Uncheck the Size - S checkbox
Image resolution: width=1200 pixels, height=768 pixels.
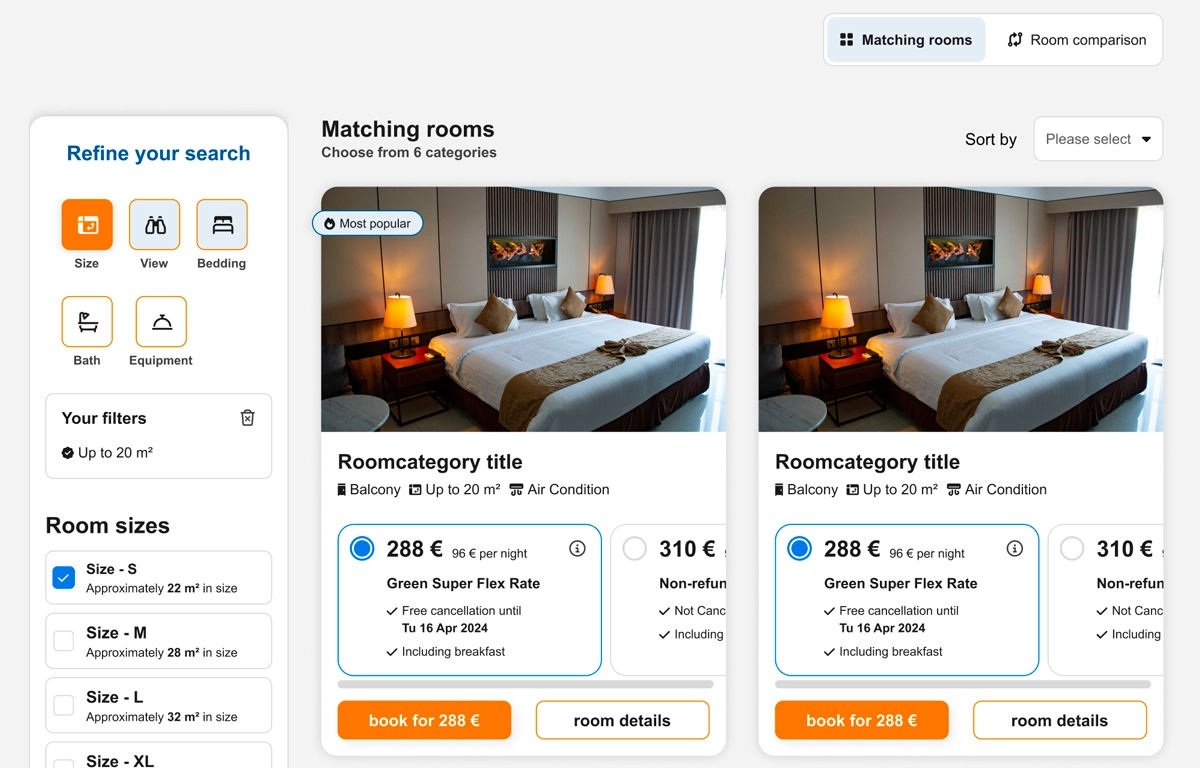click(64, 577)
